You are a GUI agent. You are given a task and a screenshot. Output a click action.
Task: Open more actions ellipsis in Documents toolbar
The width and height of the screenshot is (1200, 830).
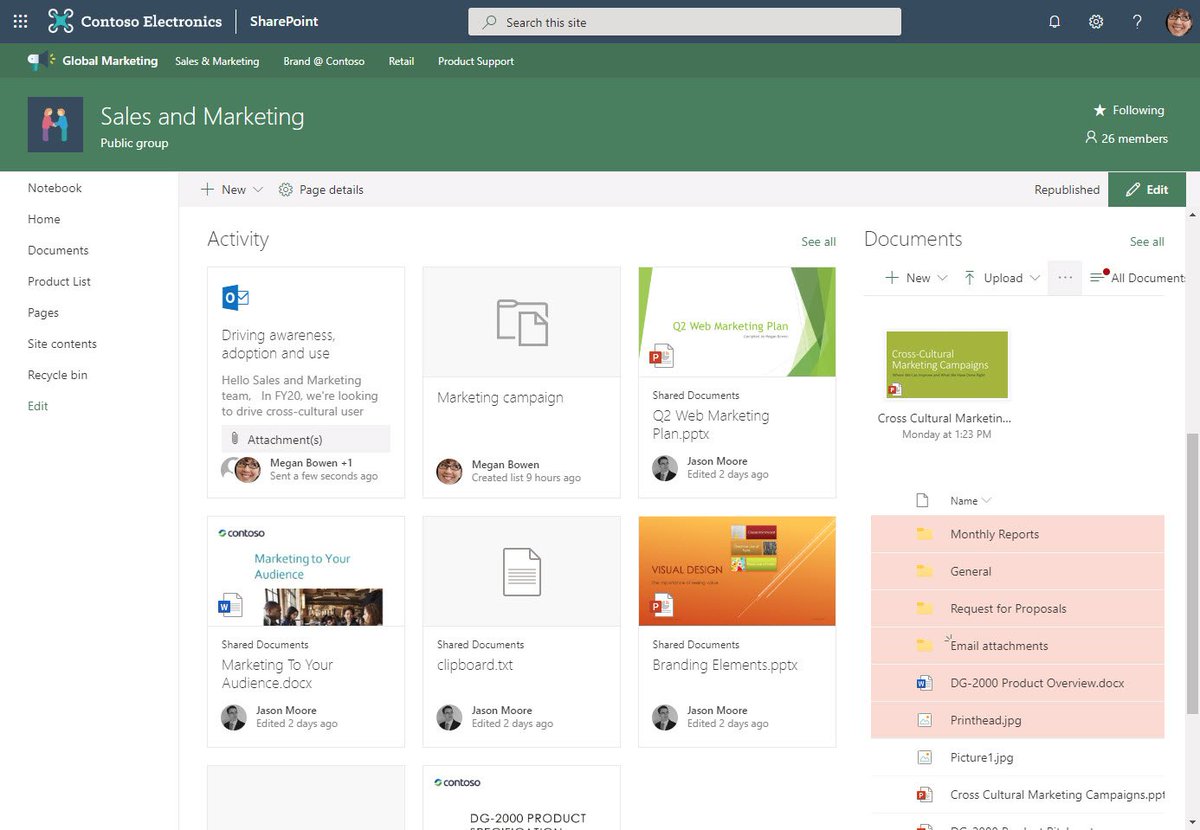click(1064, 278)
